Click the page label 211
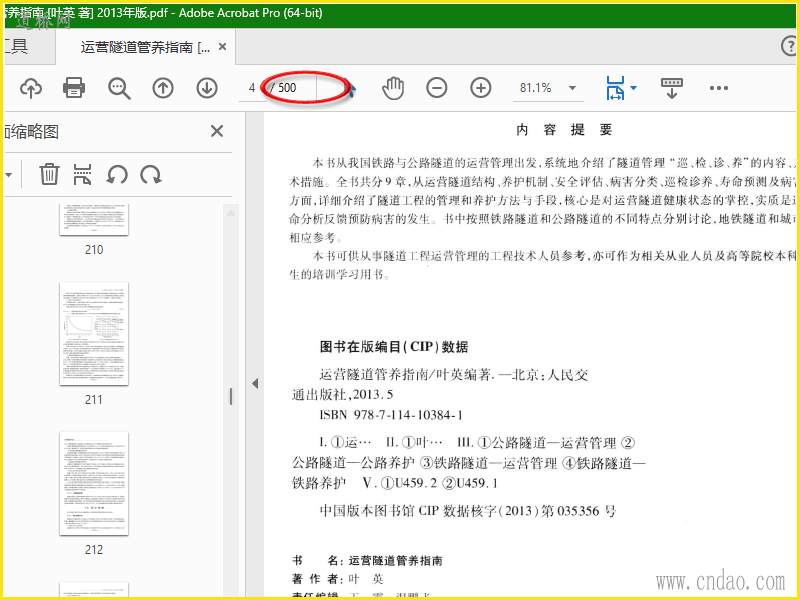The image size is (800, 600). (x=94, y=399)
